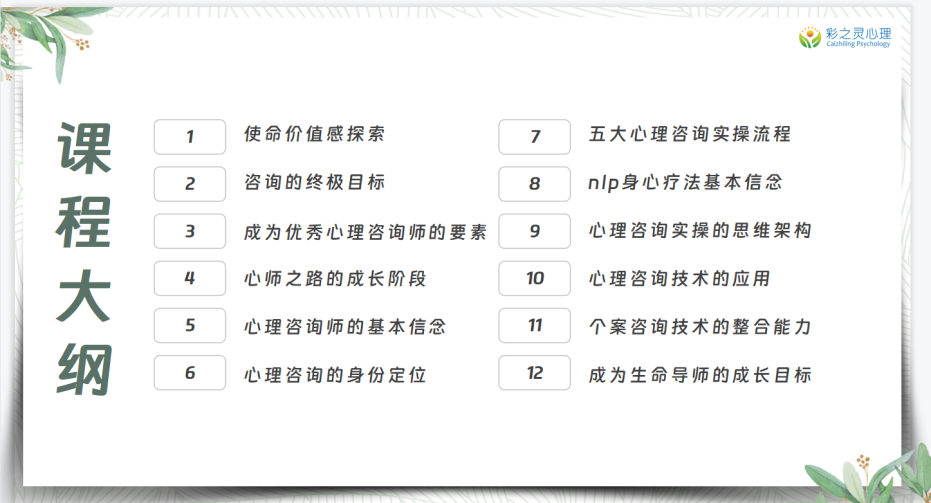The width and height of the screenshot is (931, 503).
Task: Select the text 个案咨询技术的整合能力
Action: click(700, 326)
